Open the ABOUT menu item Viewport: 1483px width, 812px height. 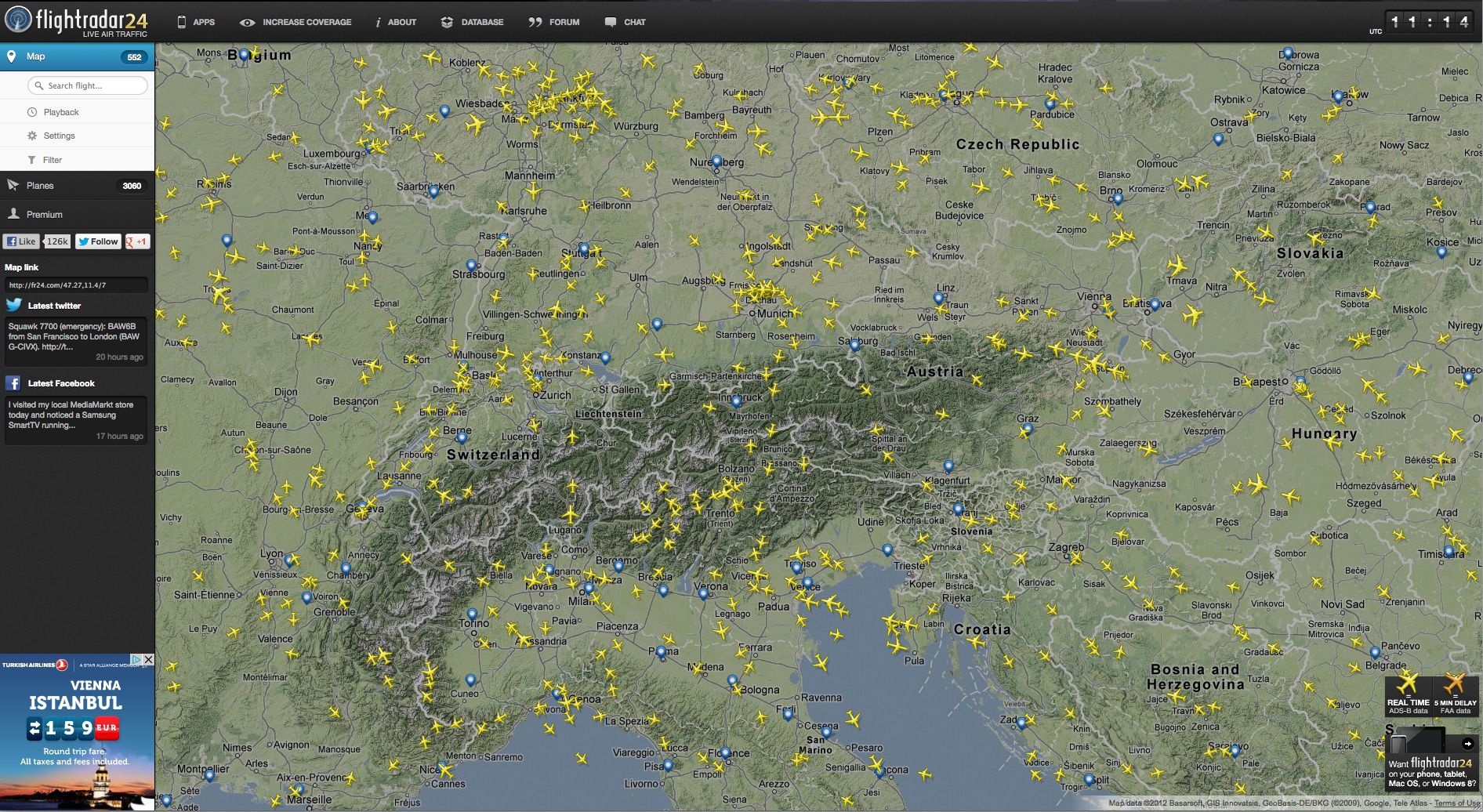396,22
